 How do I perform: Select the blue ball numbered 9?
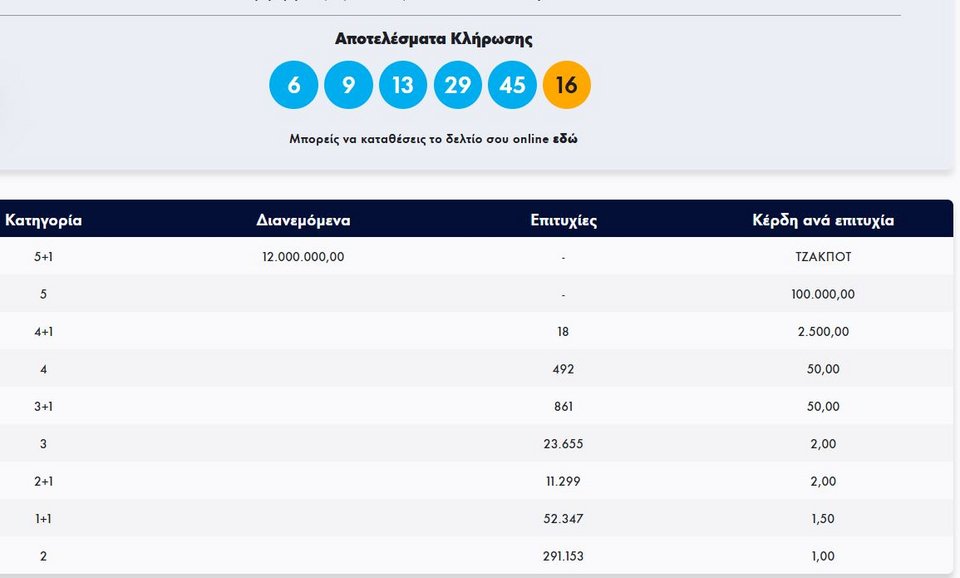click(348, 85)
